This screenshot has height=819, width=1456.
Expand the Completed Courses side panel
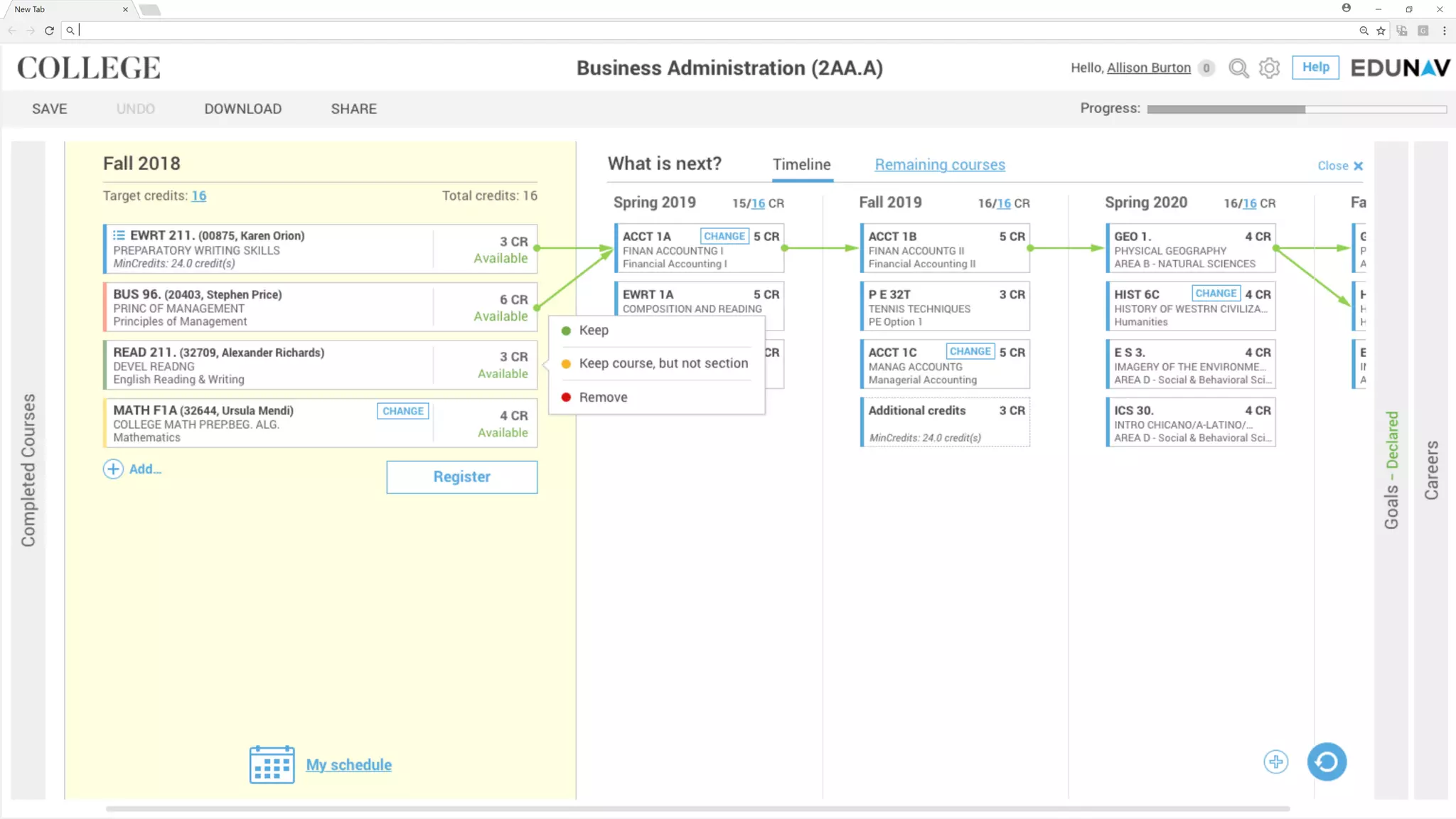[28, 469]
